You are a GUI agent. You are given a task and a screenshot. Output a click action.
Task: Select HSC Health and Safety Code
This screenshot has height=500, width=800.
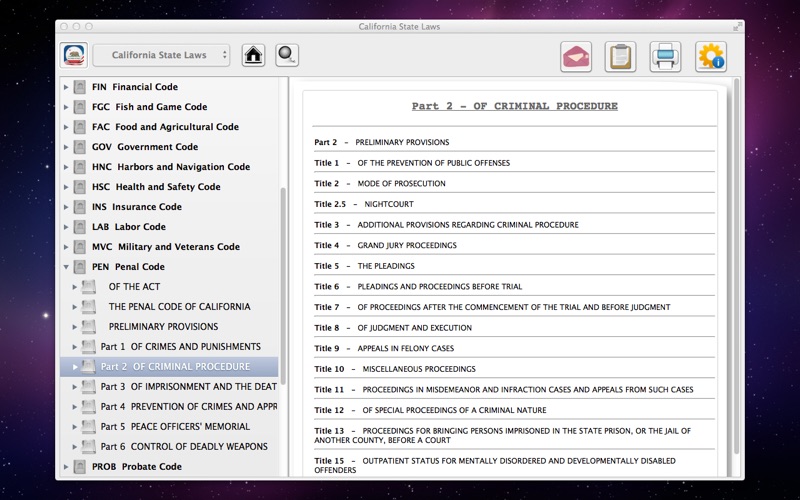click(156, 187)
